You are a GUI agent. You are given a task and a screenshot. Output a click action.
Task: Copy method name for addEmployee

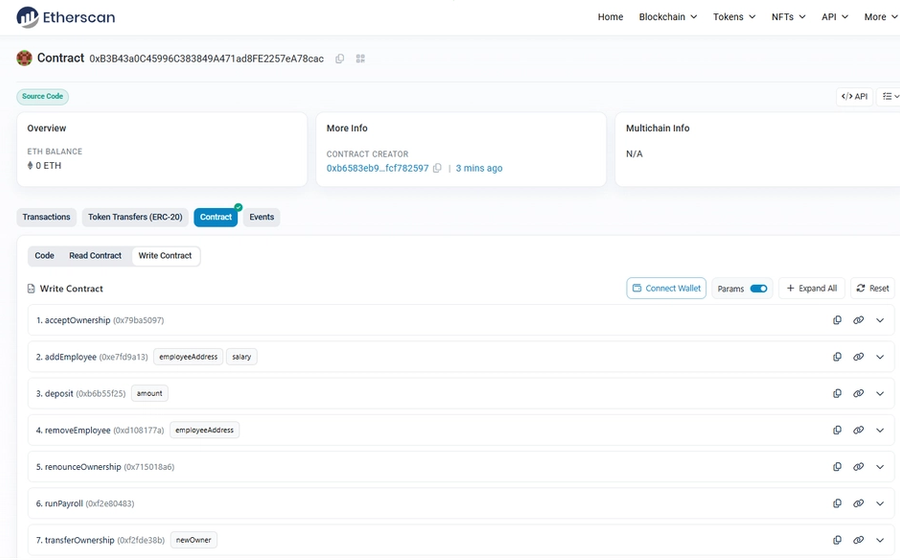(837, 357)
